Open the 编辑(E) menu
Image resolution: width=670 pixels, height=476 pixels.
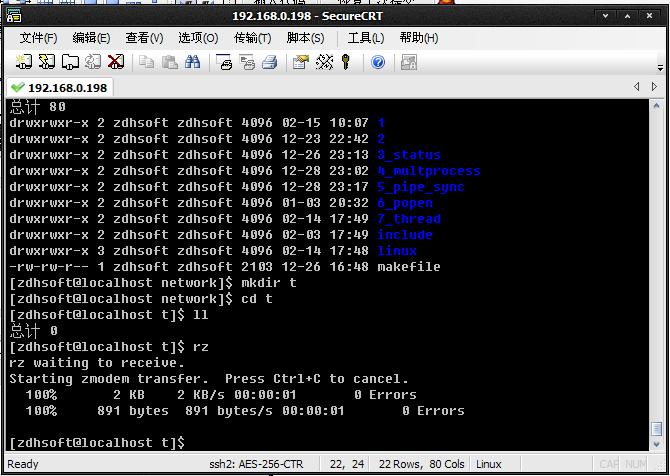pos(91,38)
